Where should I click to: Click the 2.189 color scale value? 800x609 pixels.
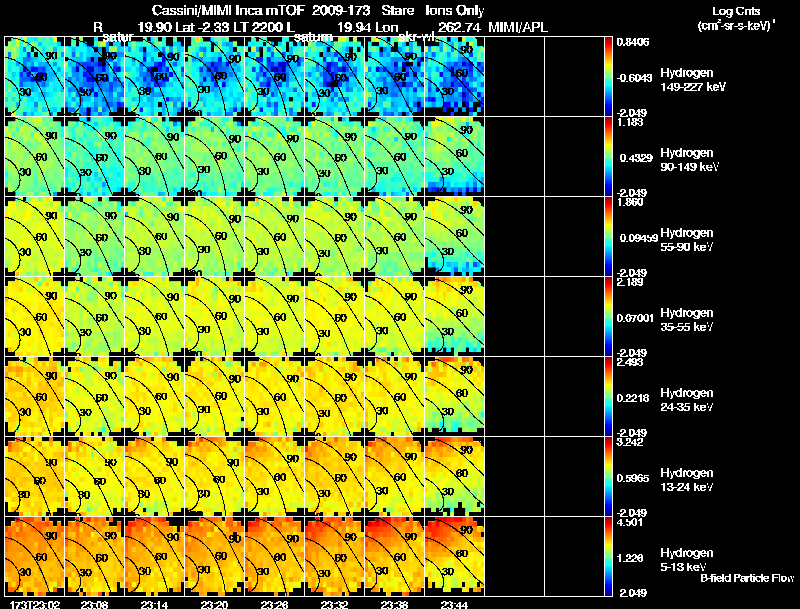(630, 283)
